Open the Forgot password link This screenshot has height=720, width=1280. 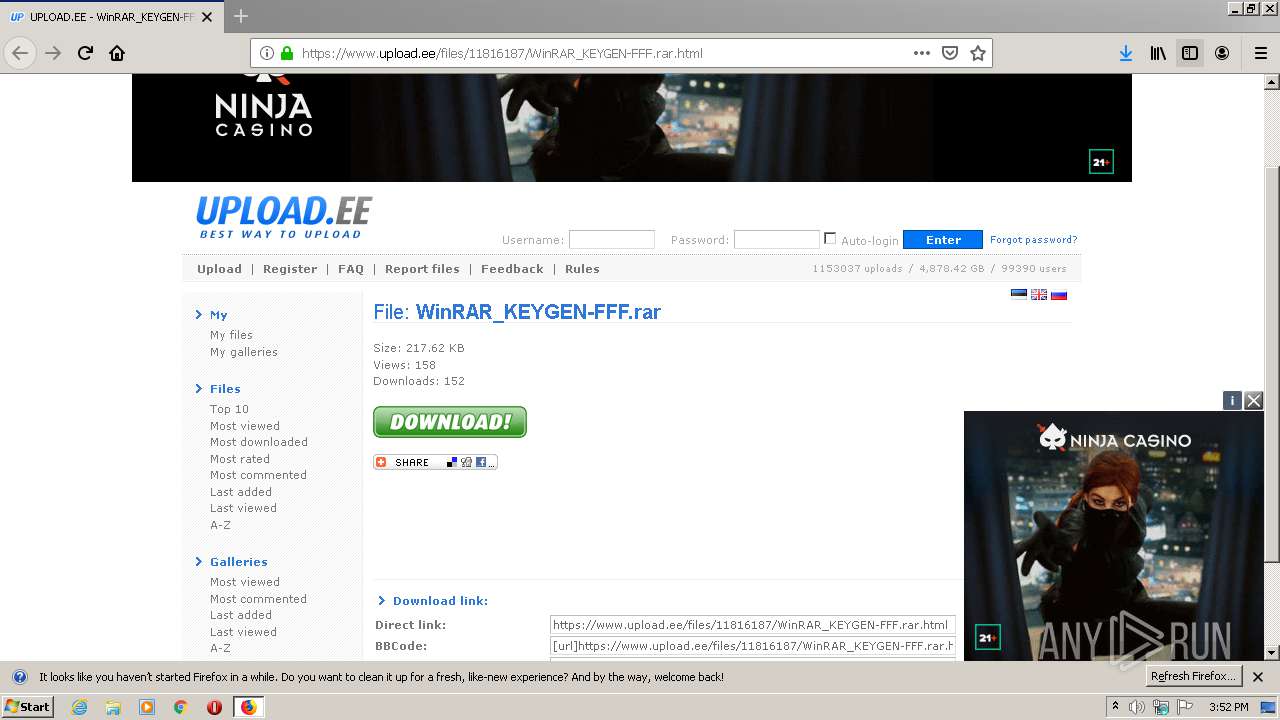[x=1034, y=239]
